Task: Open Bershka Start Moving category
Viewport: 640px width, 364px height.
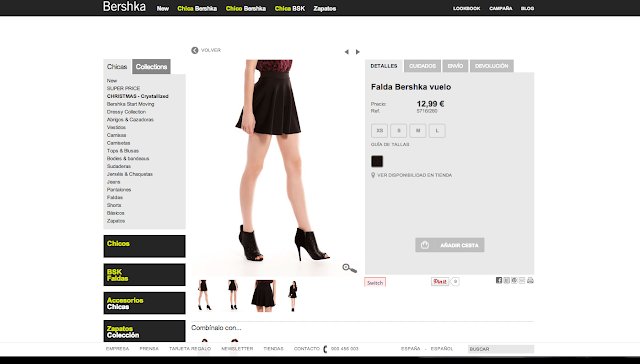Action: point(131,104)
